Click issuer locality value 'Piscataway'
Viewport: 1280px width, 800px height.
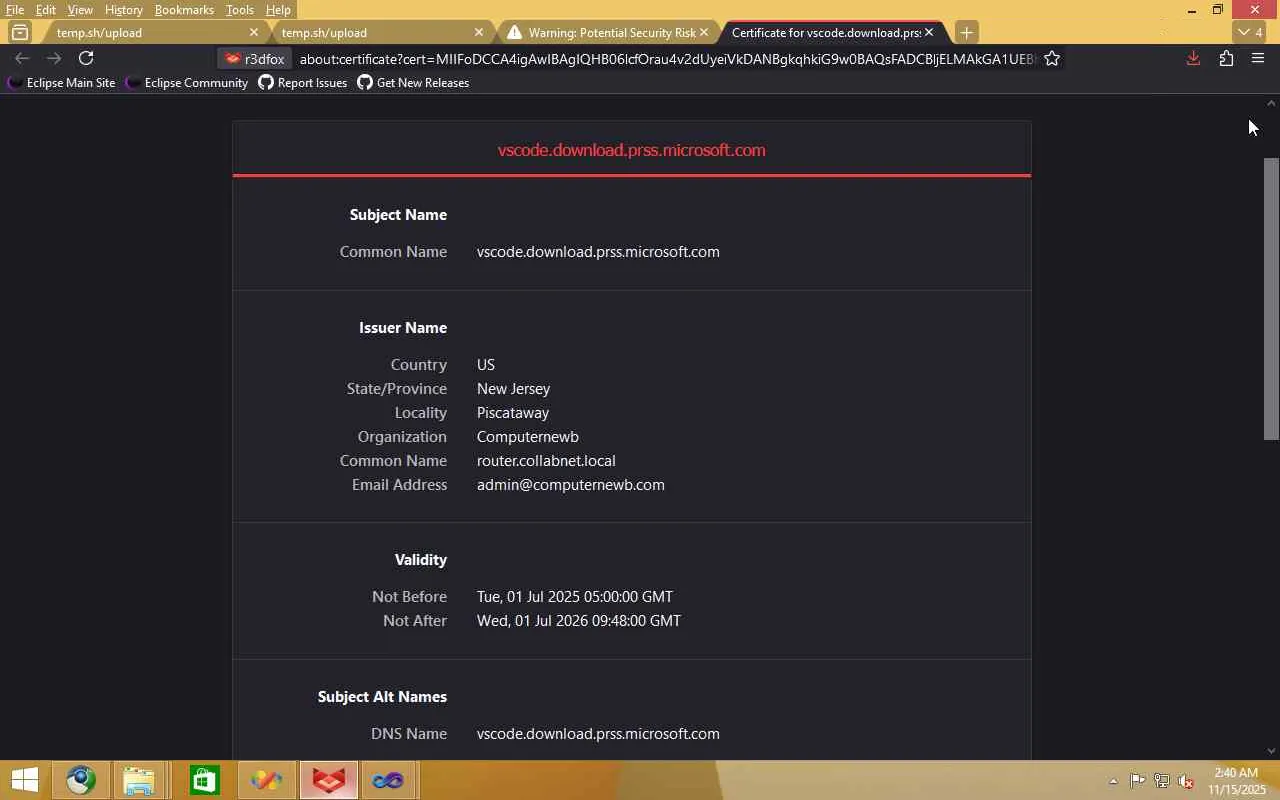tap(513, 413)
